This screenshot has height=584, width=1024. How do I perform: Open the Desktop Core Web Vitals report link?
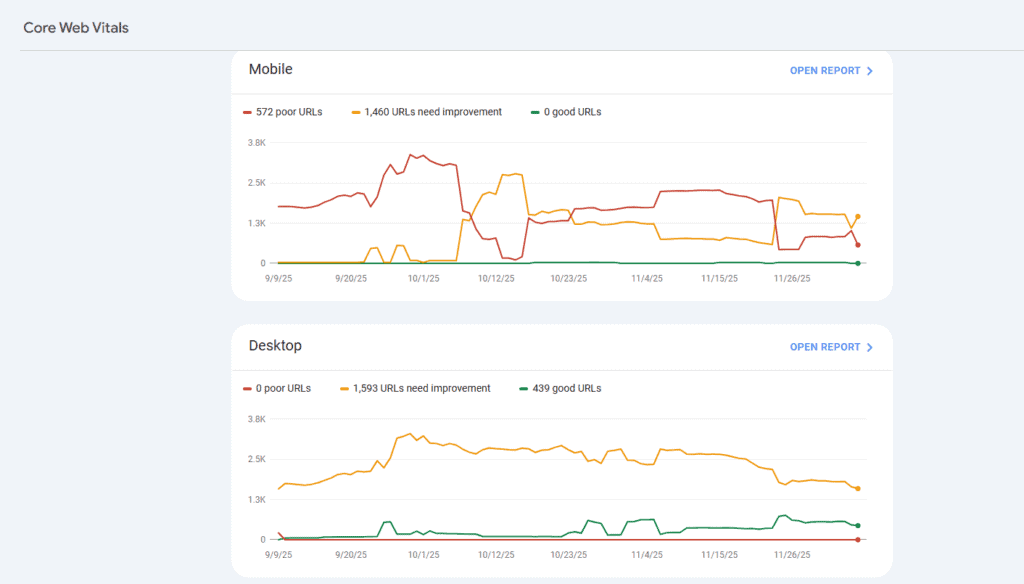pyautogui.click(x=824, y=347)
